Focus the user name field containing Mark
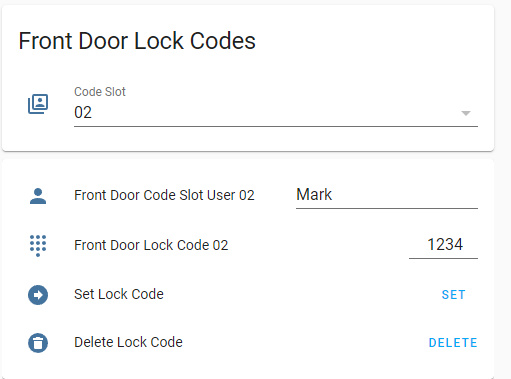Screen dimensions: 511x379 click(387, 196)
